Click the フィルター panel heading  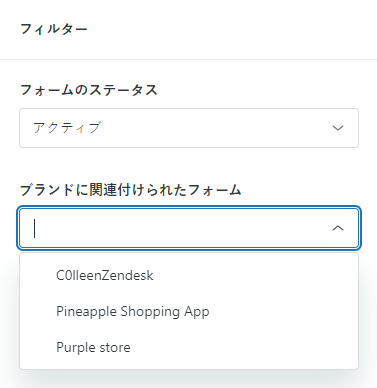click(x=54, y=29)
